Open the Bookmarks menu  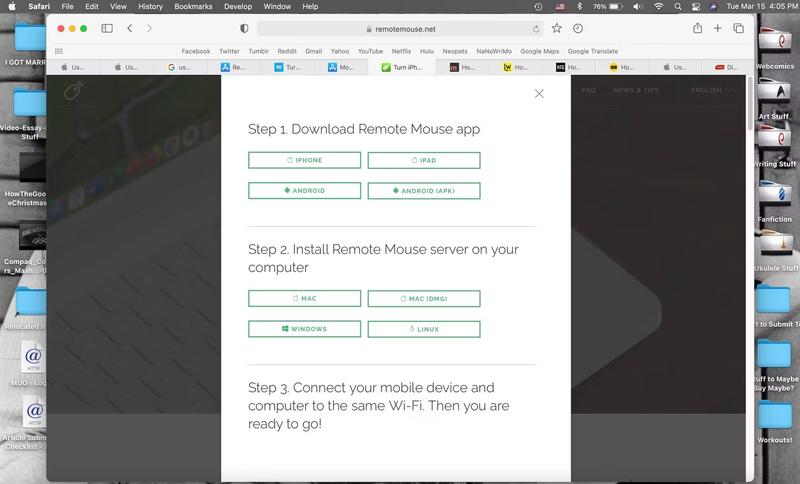pos(193,7)
